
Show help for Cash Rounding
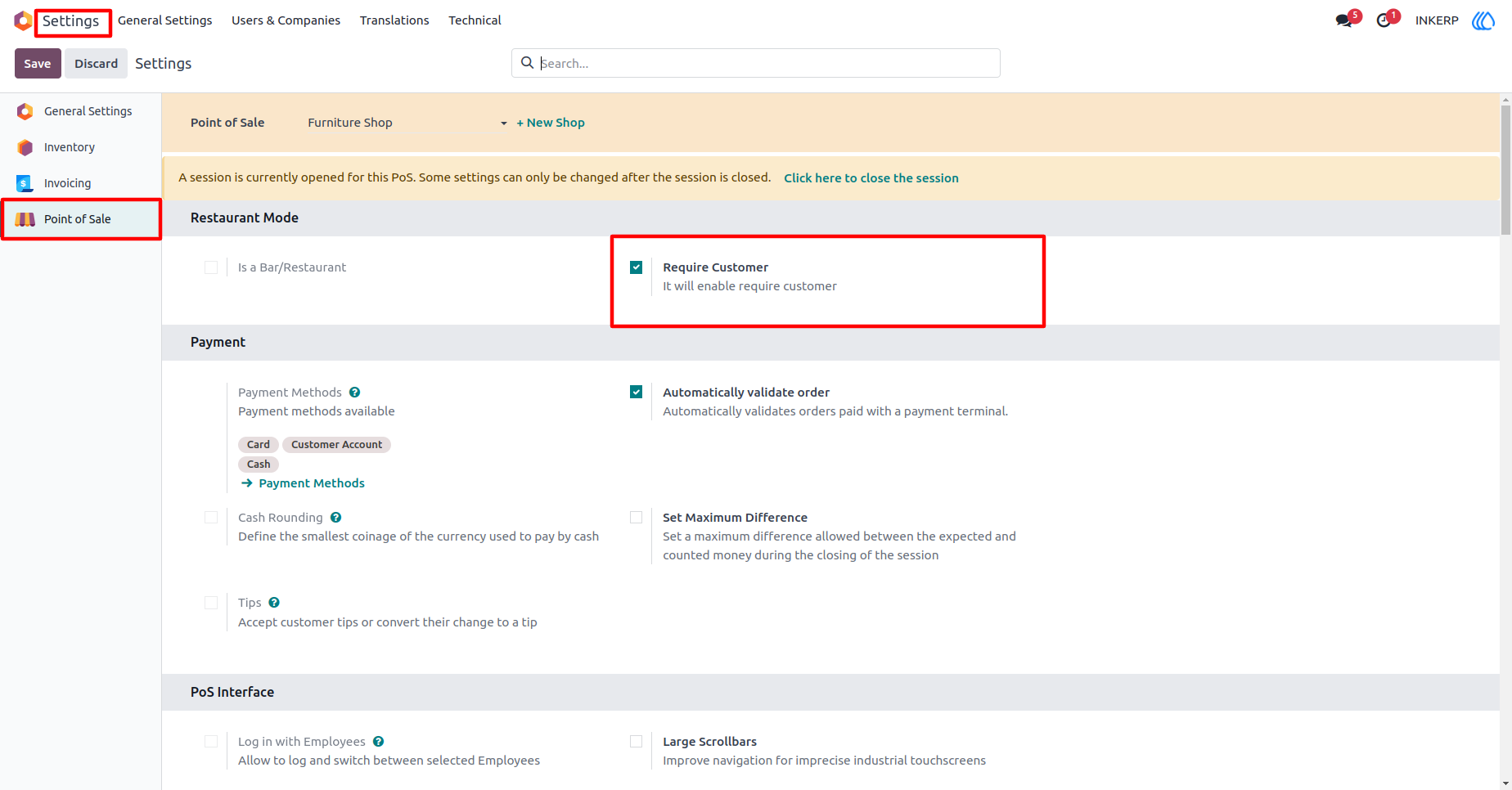[335, 518]
